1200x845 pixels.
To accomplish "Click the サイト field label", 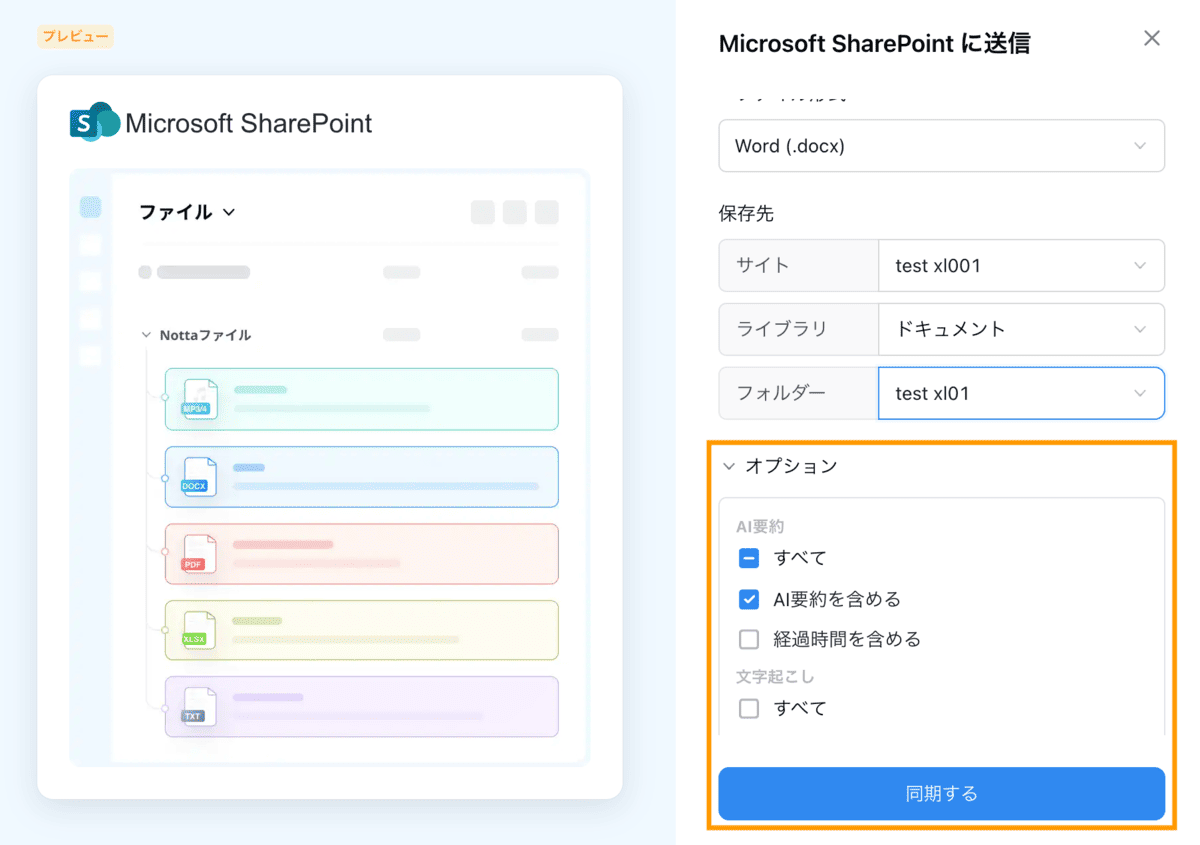I will click(x=763, y=265).
